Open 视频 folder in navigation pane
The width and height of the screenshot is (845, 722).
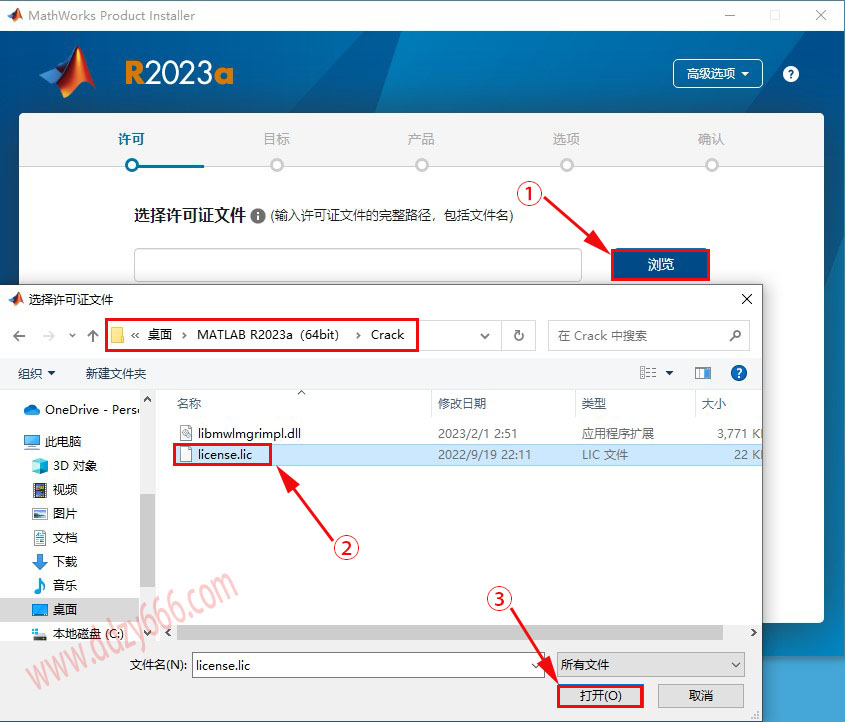[55, 490]
